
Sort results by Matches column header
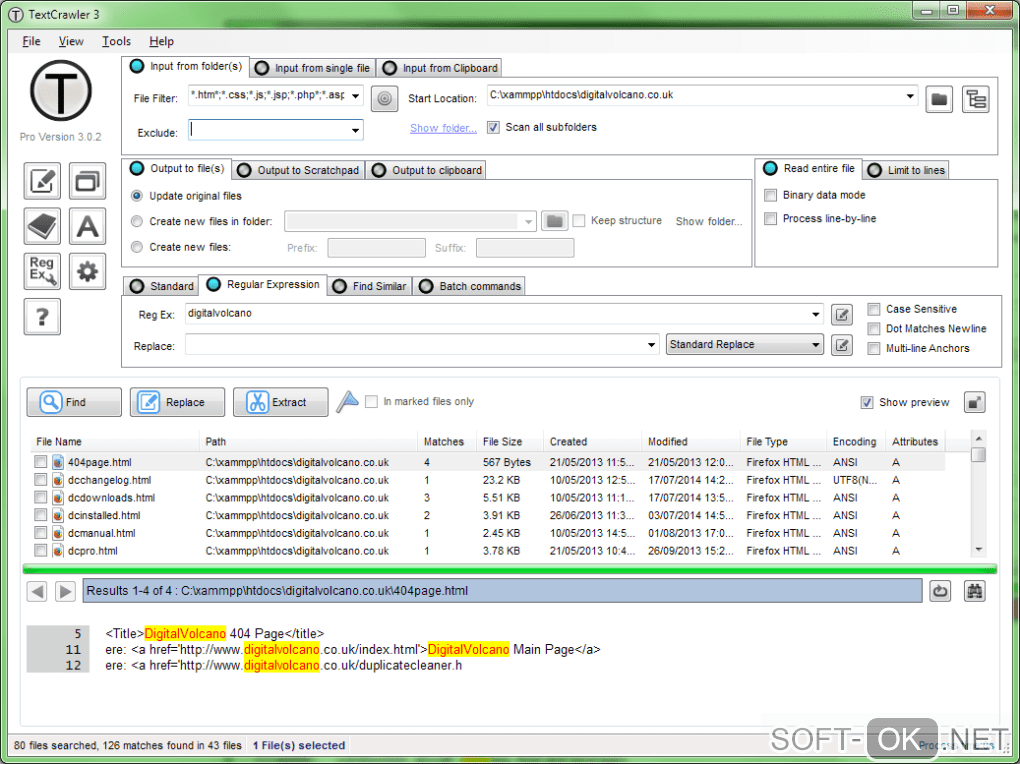coord(446,441)
